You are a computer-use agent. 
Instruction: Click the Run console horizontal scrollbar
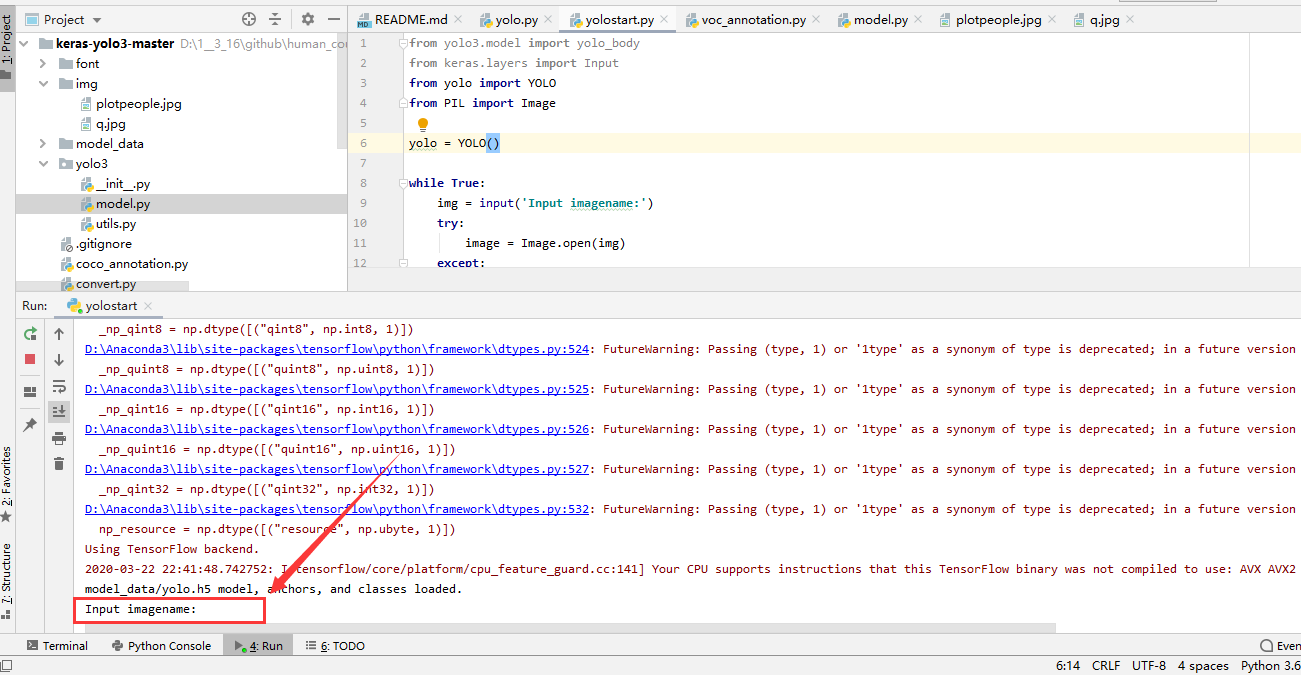570,629
